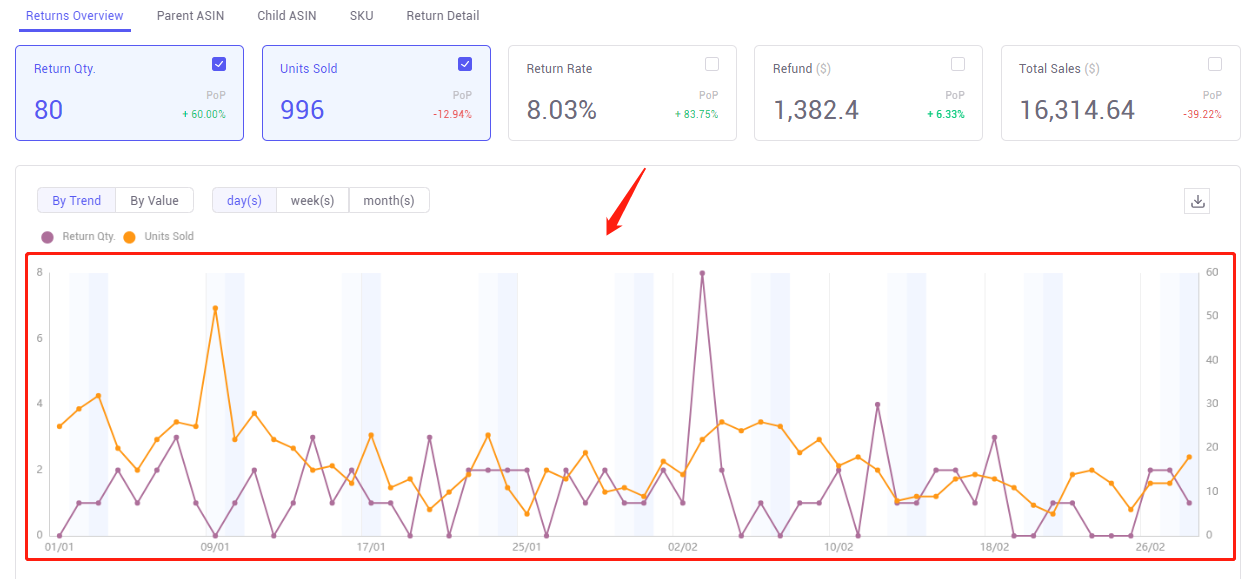
Task: Click the chart peak on 02/02
Action: [x=703, y=272]
